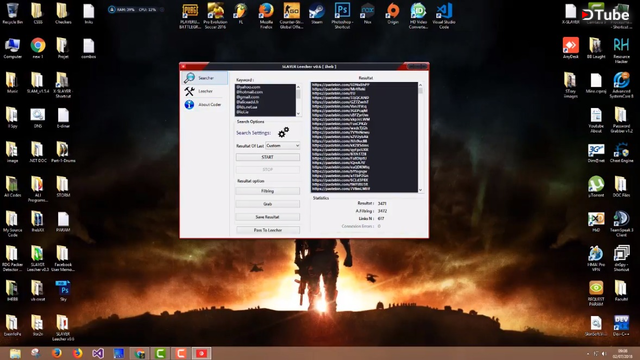Open the AnyDesk desktop shortcut
The width and height of the screenshot is (640, 360).
click(x=571, y=48)
